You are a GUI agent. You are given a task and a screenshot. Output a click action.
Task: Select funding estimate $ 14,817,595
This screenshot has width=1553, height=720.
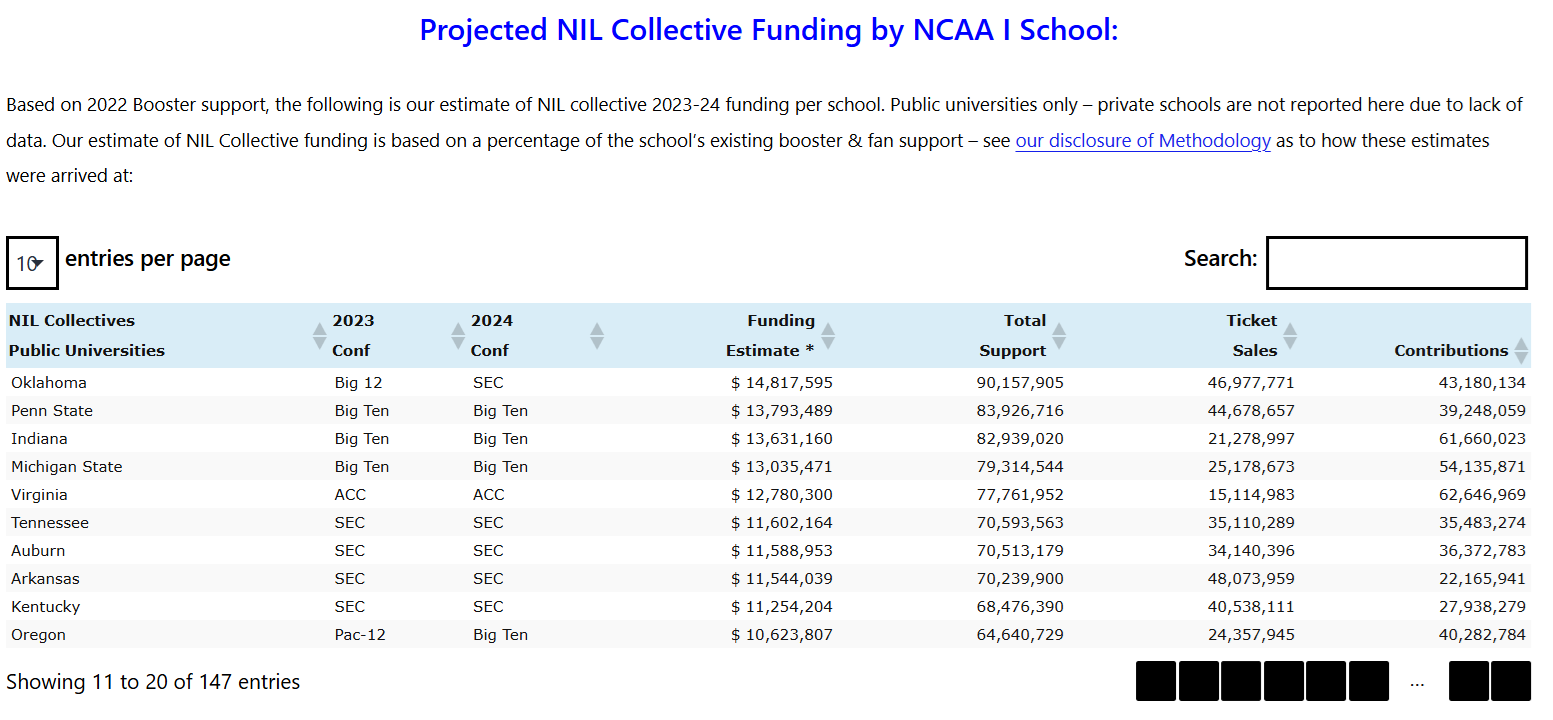(782, 383)
